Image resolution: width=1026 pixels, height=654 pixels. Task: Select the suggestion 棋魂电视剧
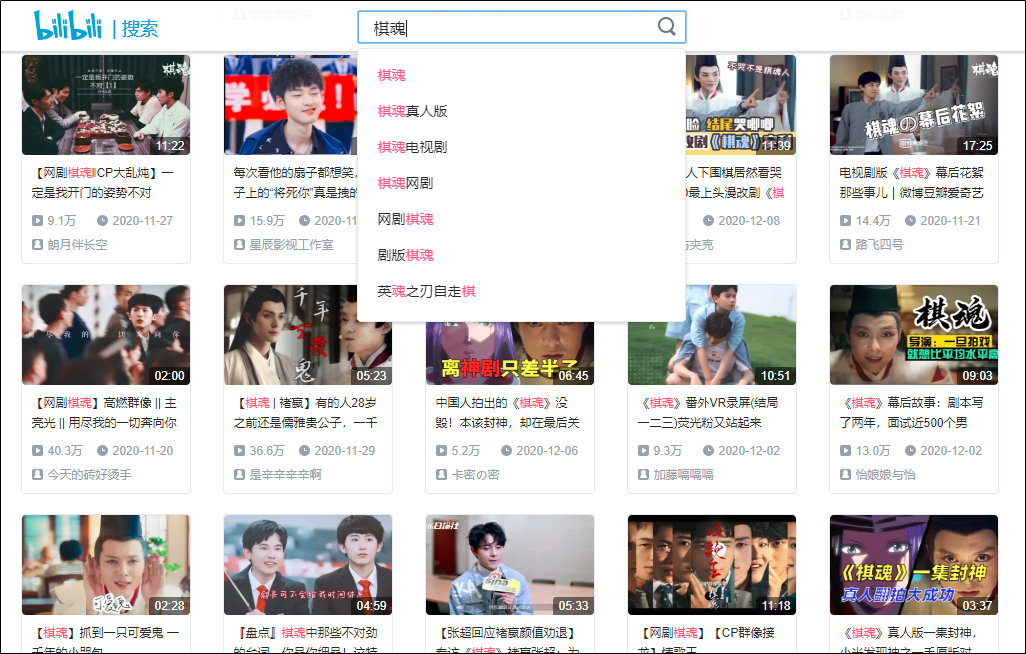(412, 147)
